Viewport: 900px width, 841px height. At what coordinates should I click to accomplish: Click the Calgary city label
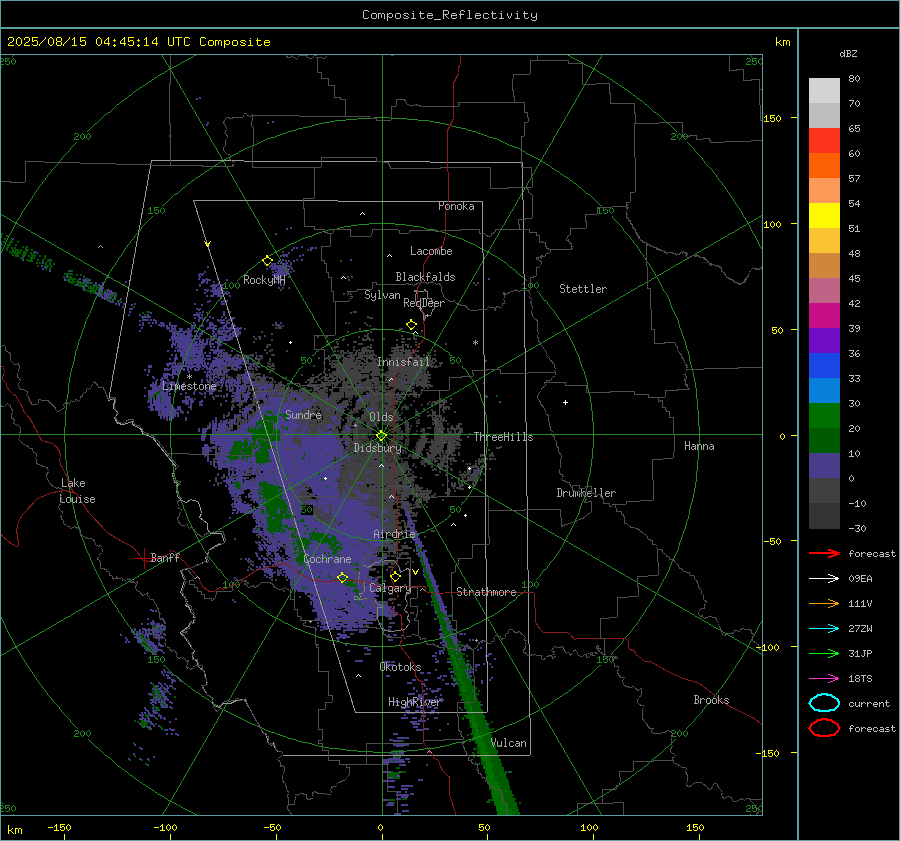(x=390, y=588)
